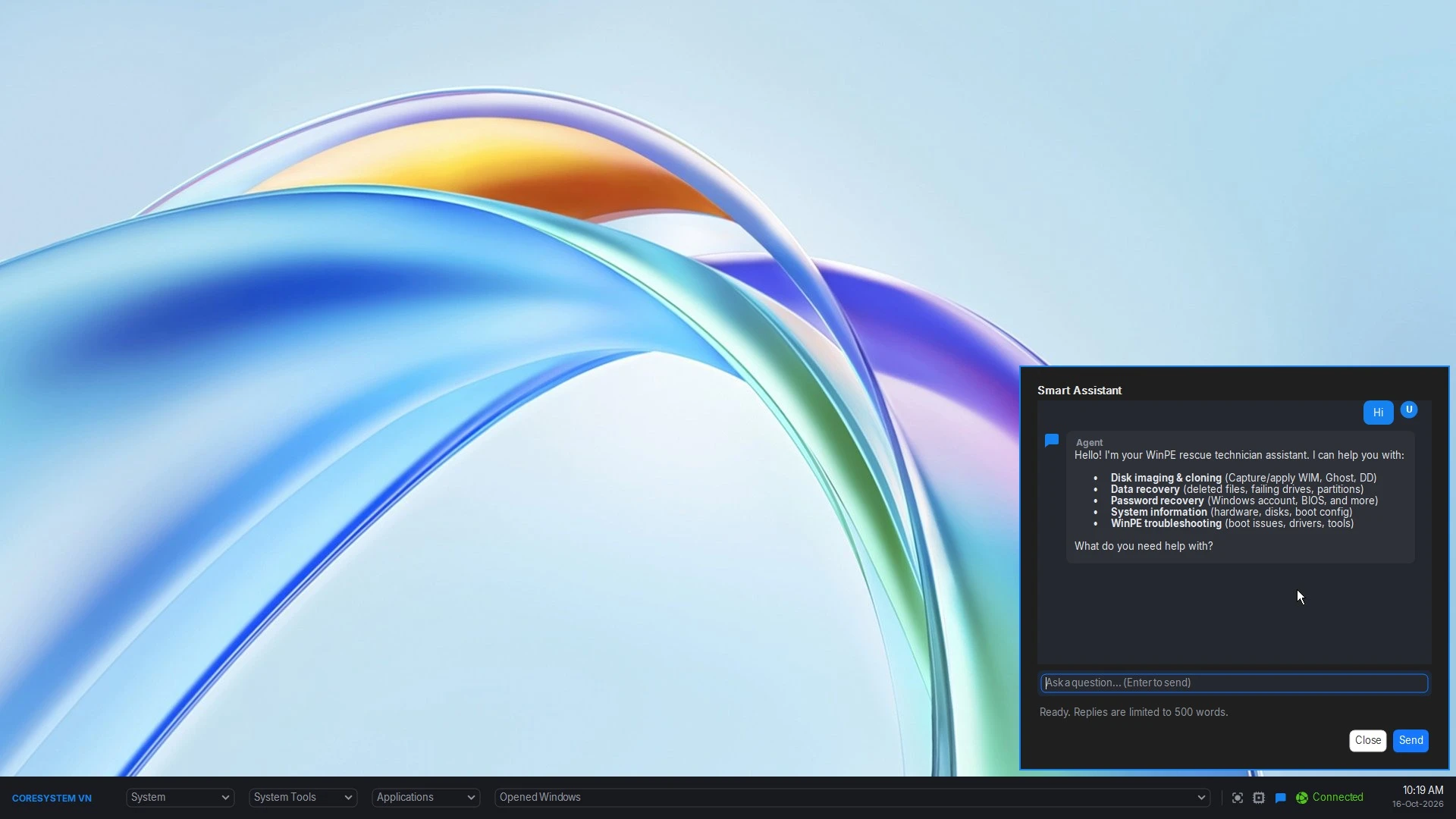
Task: Expand the Applications dropdown
Action: coord(425,797)
